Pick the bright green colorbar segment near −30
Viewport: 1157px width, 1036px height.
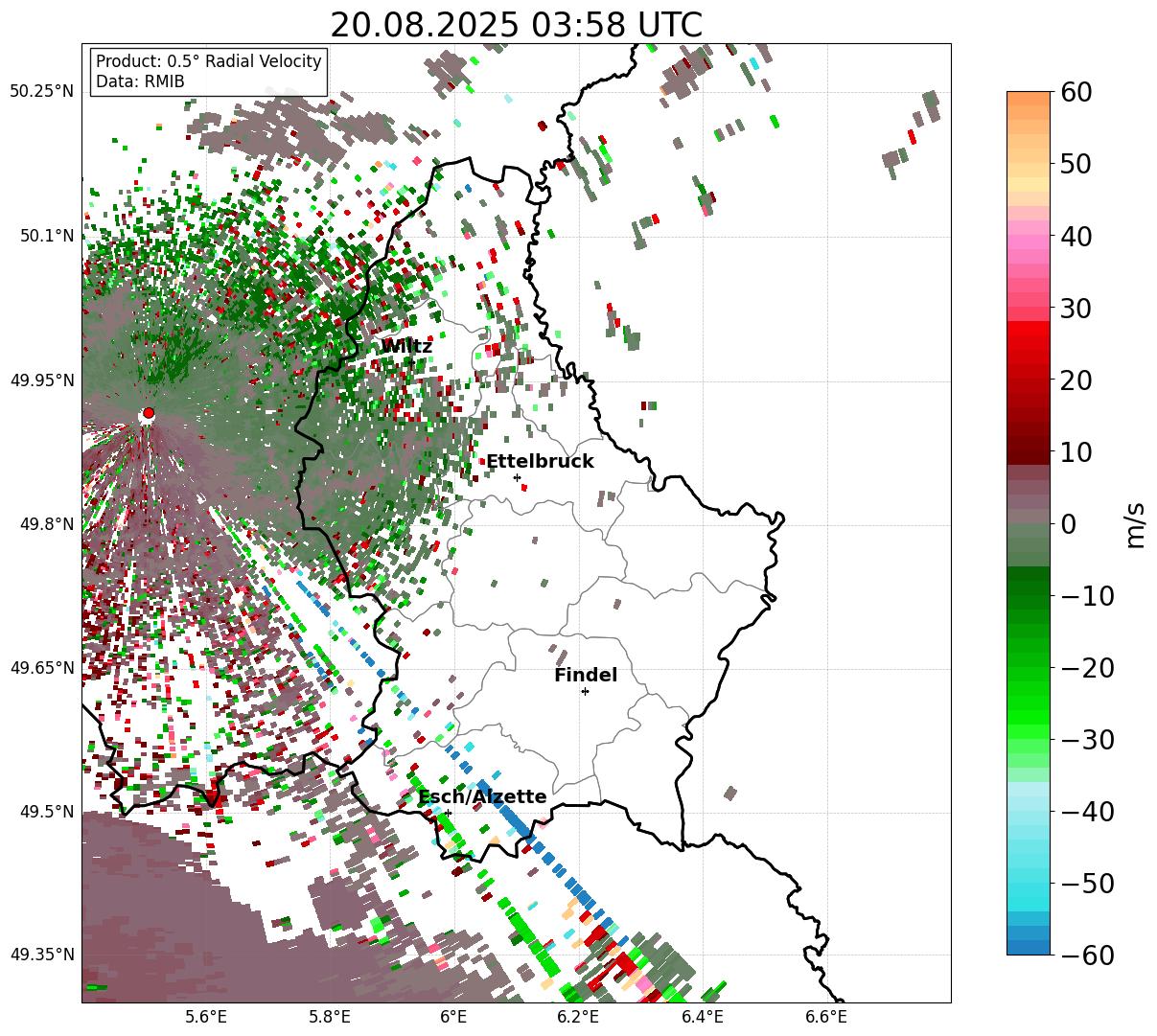1029,731
